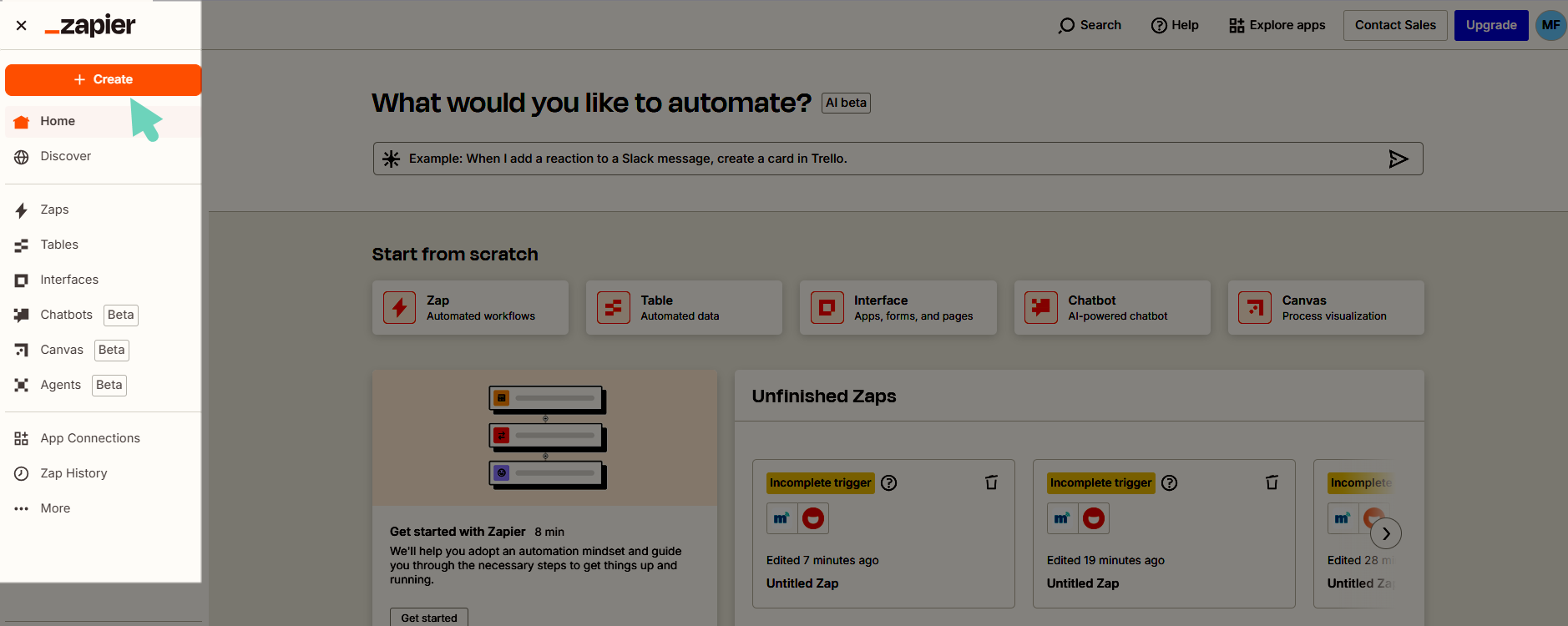Delete the Zap edited 19 minutes ago

click(1272, 482)
